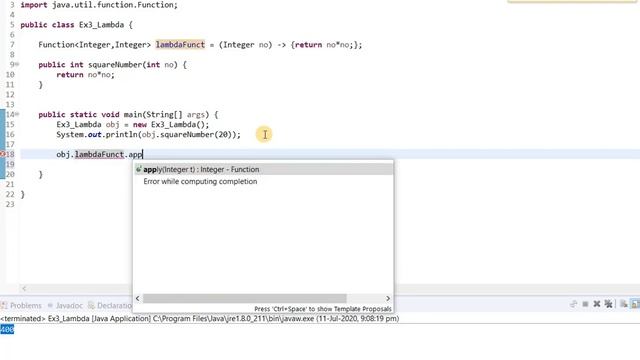
Task: Click the selected '400' console output
Action: [x=7, y=329]
